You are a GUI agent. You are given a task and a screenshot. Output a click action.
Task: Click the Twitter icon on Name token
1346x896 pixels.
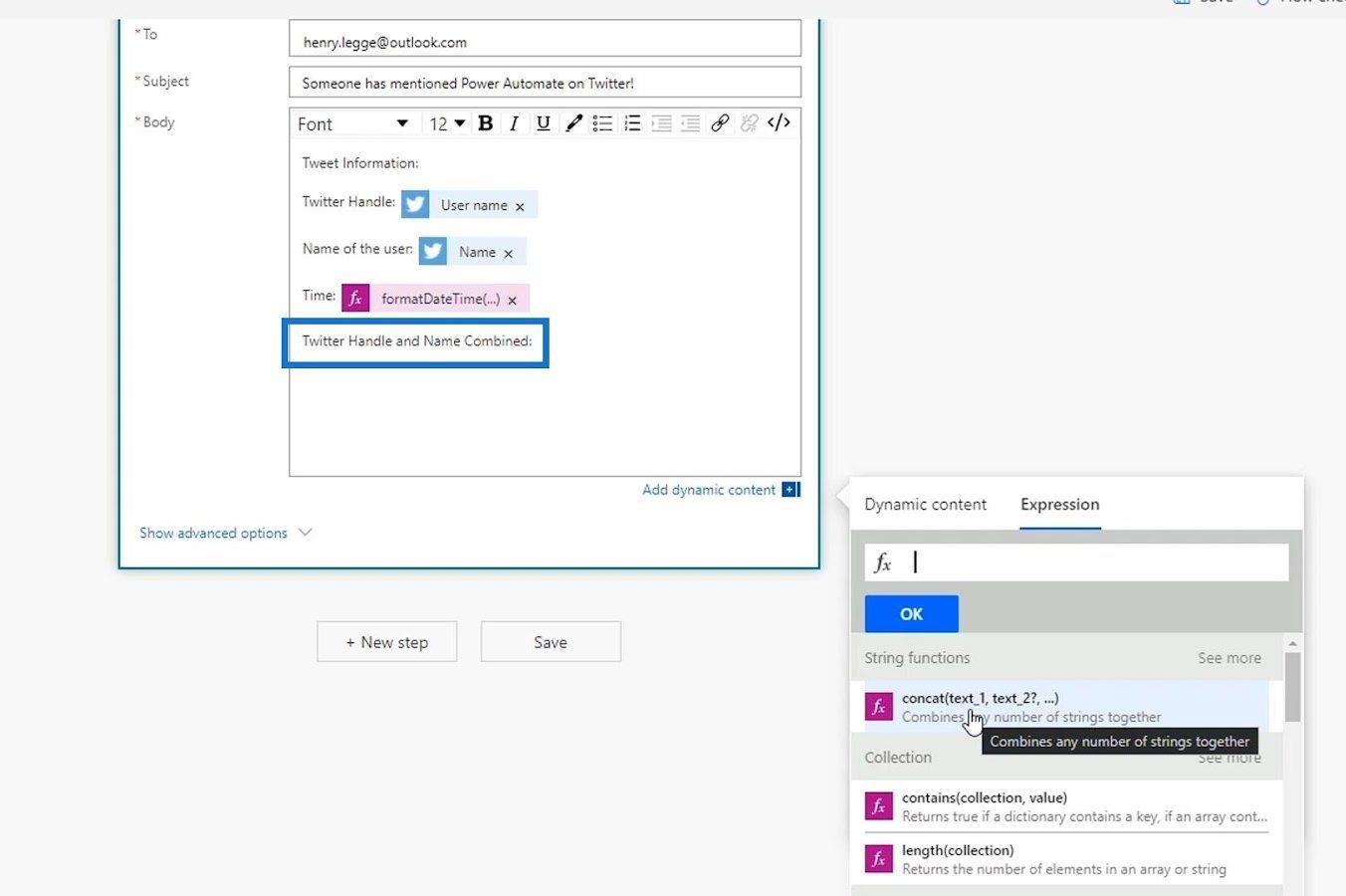[433, 251]
